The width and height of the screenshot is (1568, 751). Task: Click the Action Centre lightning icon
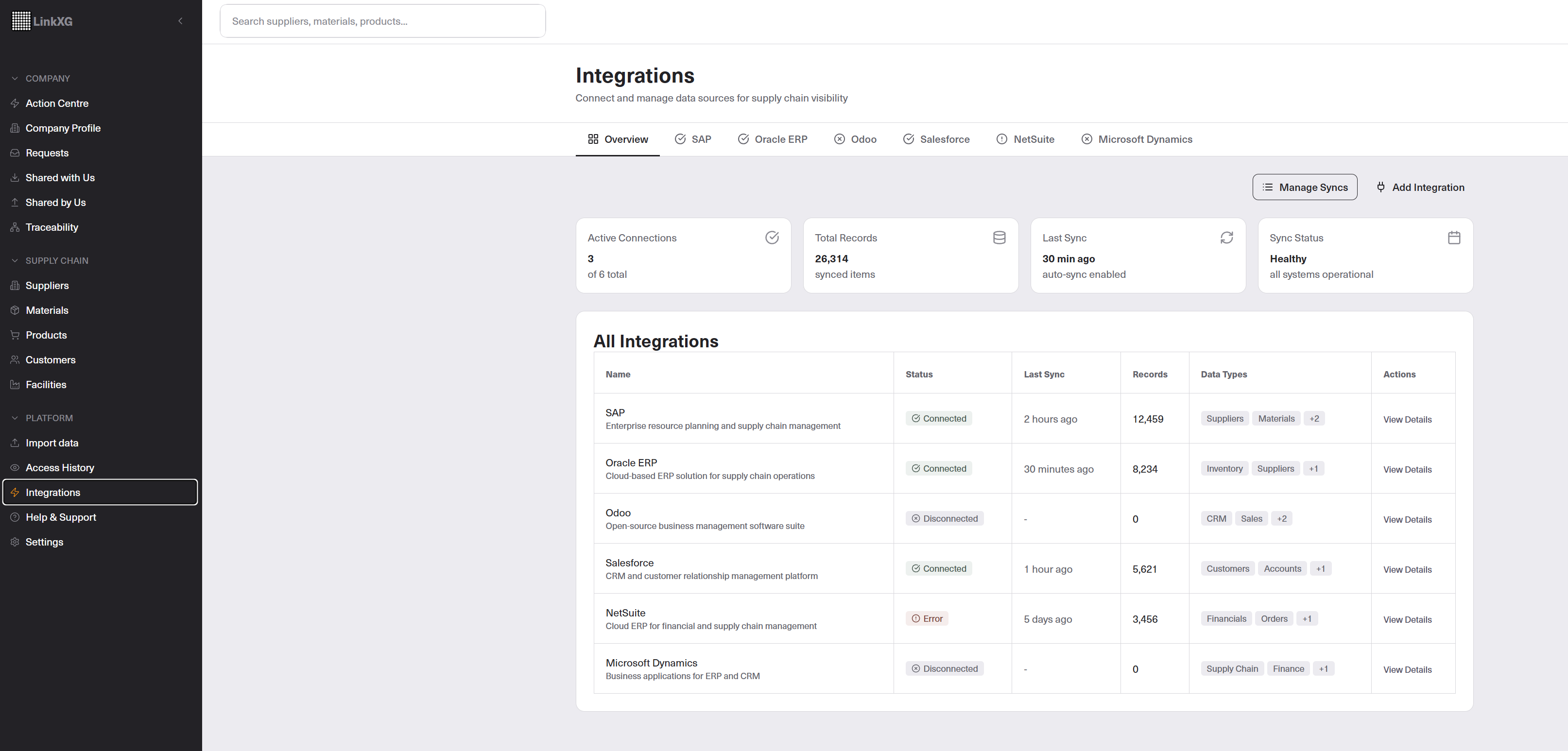click(15, 103)
